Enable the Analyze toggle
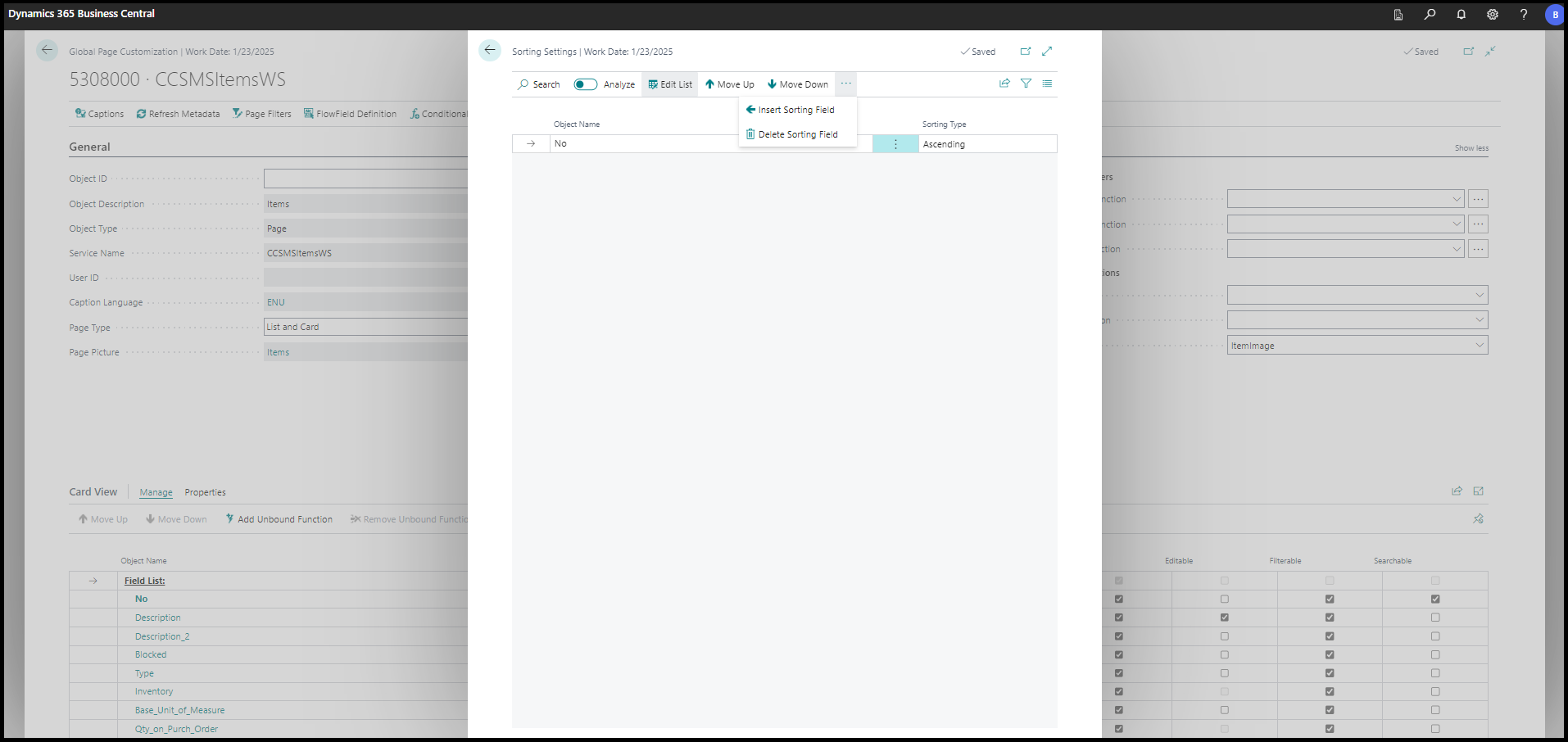 click(585, 84)
